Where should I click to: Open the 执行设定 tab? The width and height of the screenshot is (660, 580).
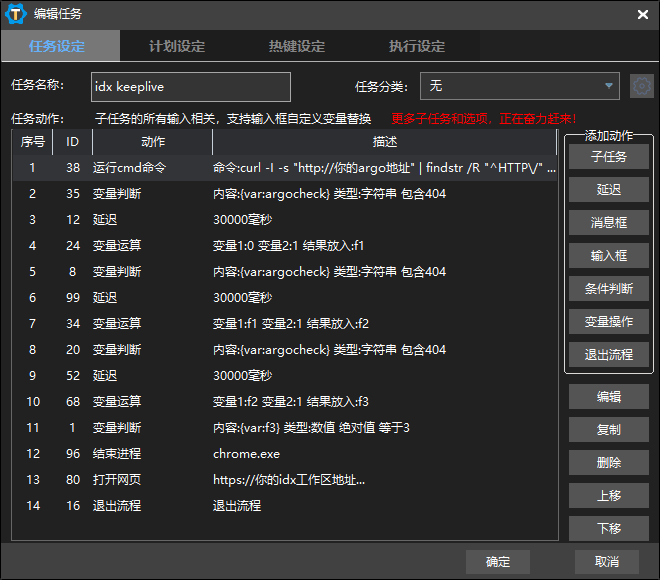(417, 47)
